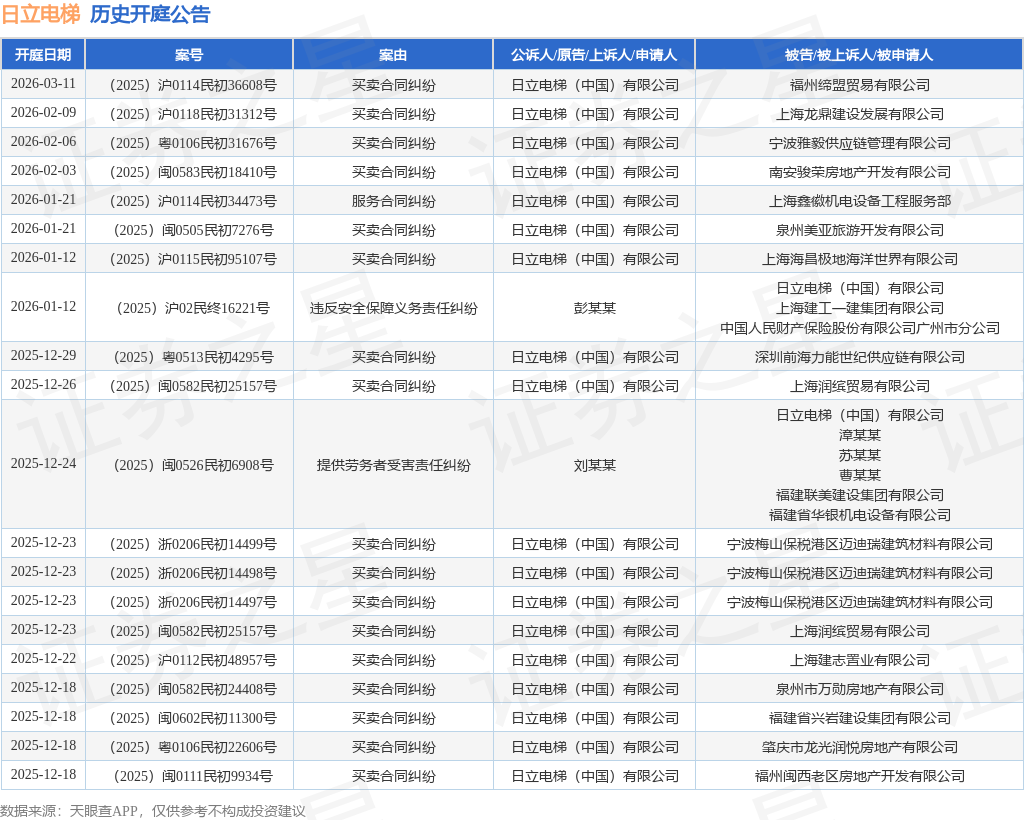Click the 违反安全保障义务责任纠纷 case cause

[393, 308]
